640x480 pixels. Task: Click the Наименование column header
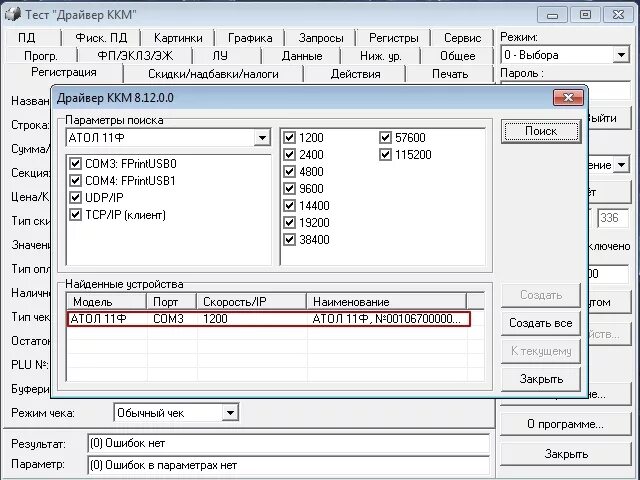tap(386, 302)
